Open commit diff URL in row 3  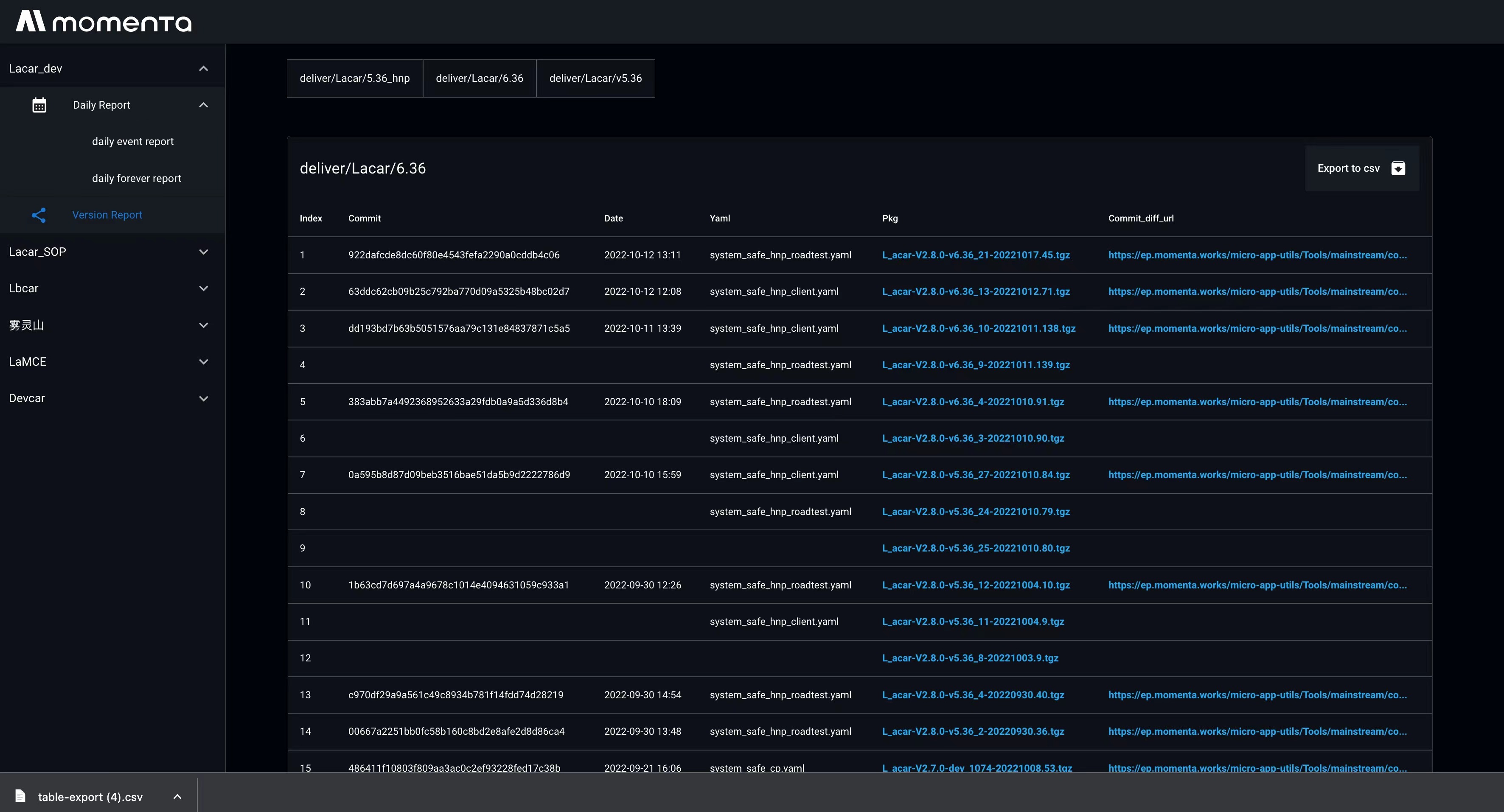[1257, 328]
